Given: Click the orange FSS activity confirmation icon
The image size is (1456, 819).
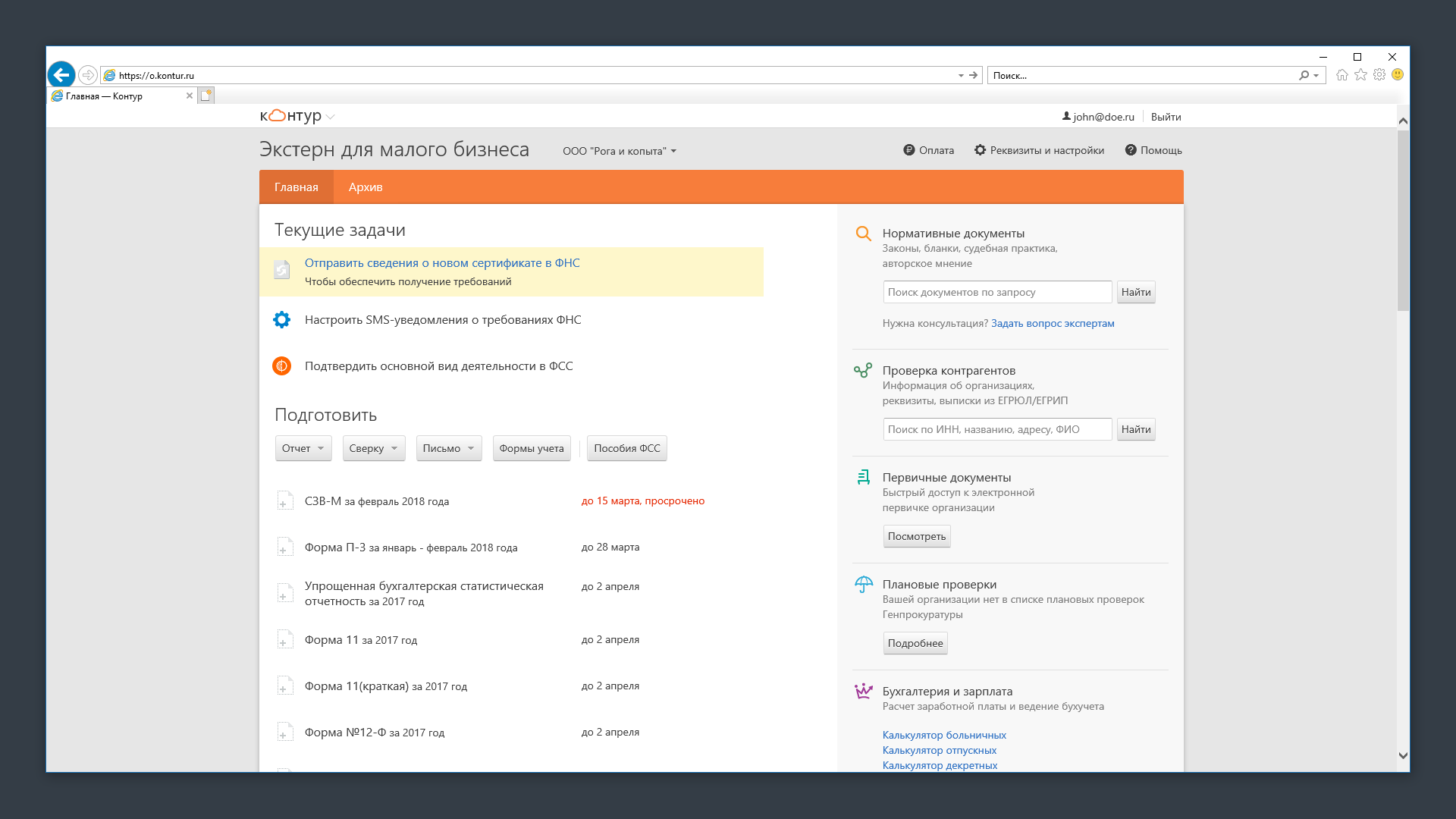Looking at the screenshot, I should (x=281, y=366).
